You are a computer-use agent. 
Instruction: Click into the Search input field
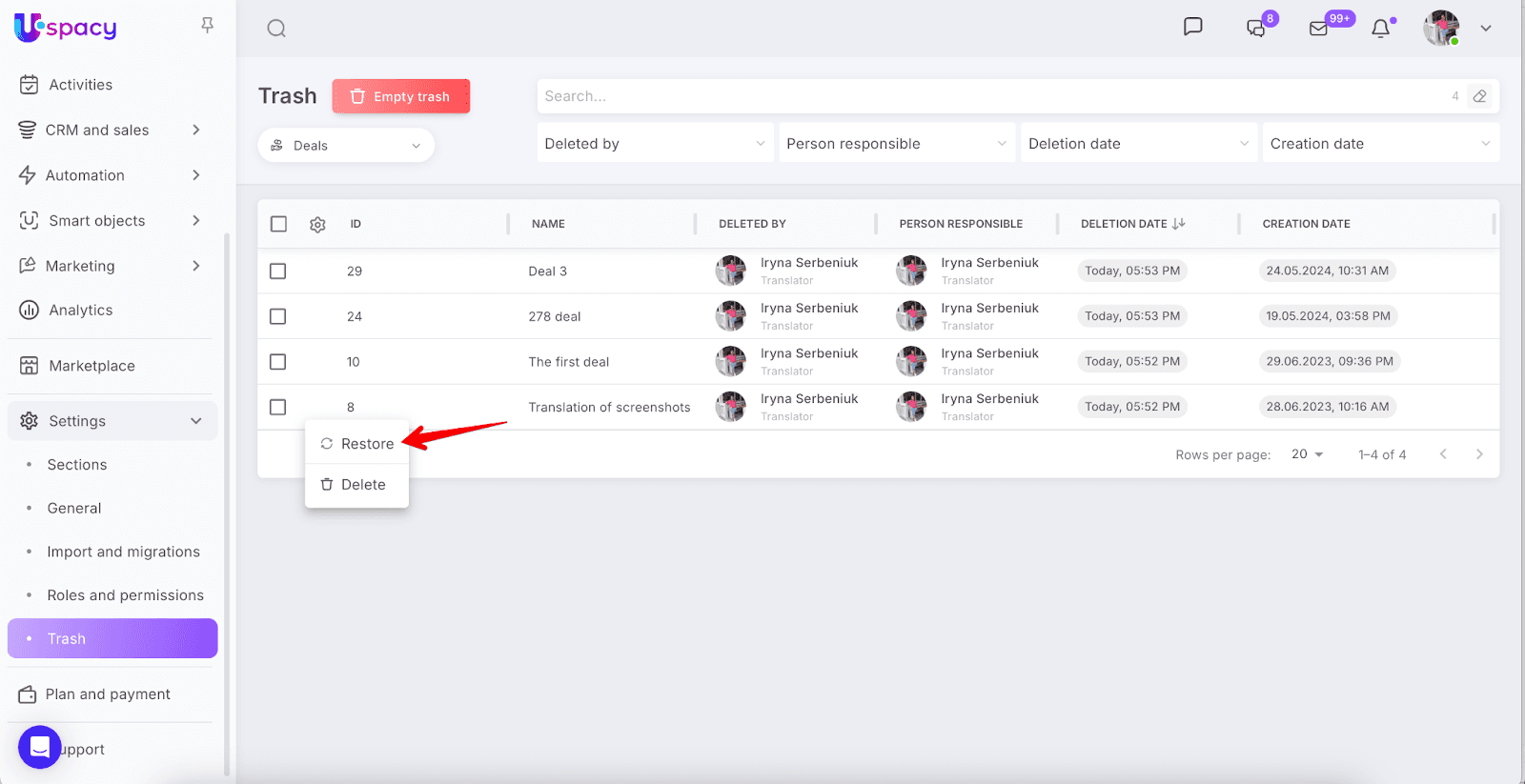pyautogui.click(x=991, y=96)
